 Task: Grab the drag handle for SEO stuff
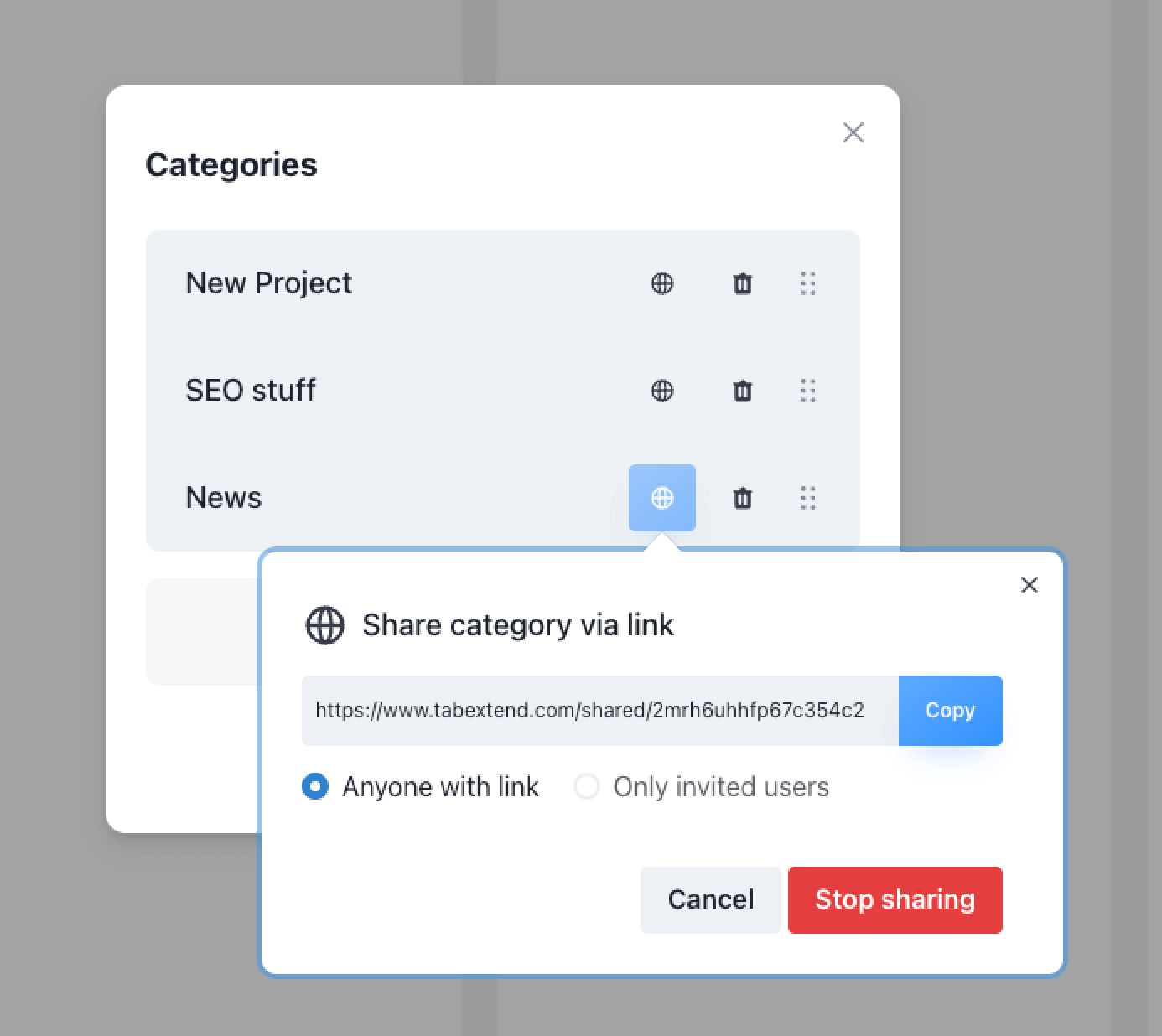808,391
